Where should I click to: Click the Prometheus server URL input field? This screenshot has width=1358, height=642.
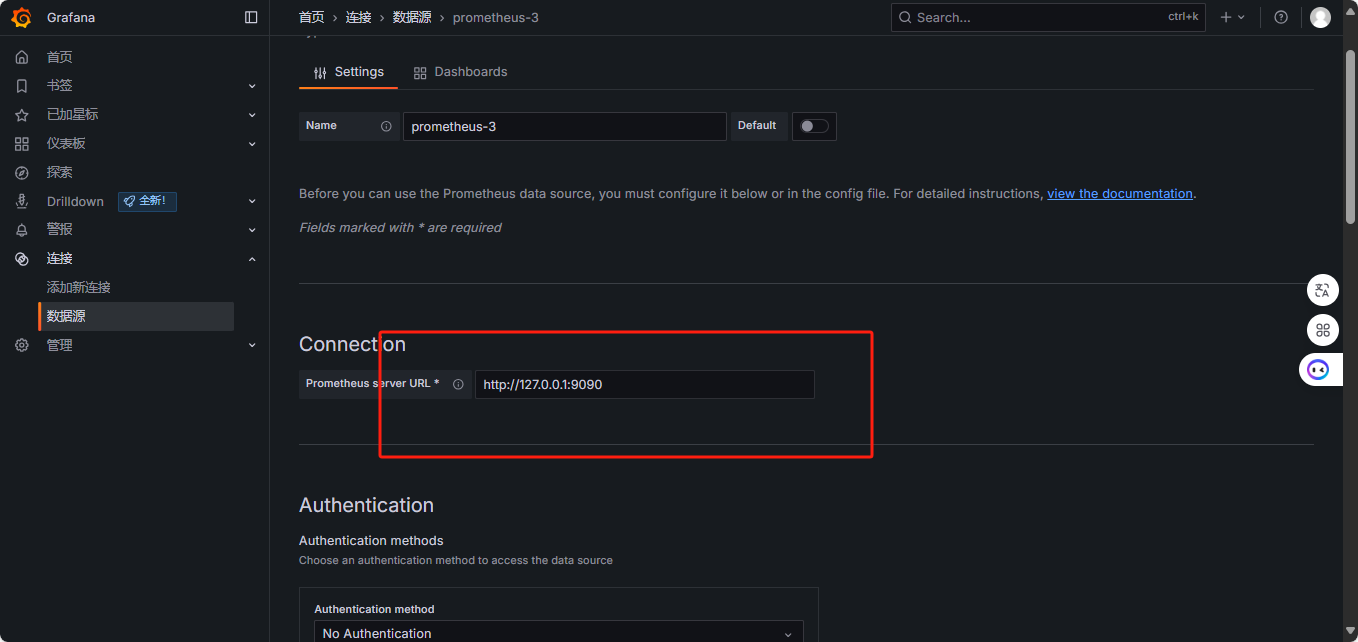click(645, 384)
